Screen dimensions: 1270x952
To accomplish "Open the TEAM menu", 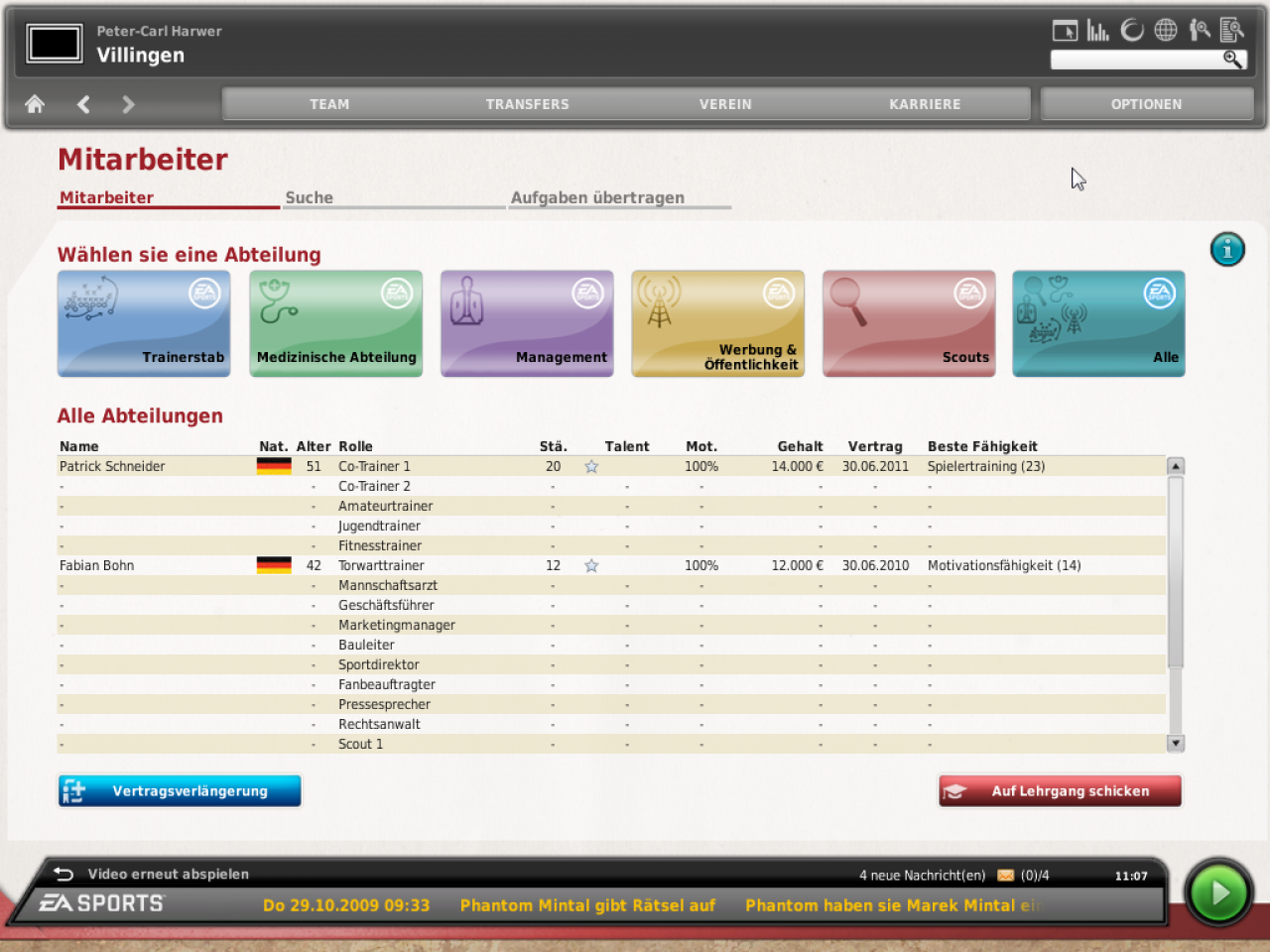I will [329, 104].
